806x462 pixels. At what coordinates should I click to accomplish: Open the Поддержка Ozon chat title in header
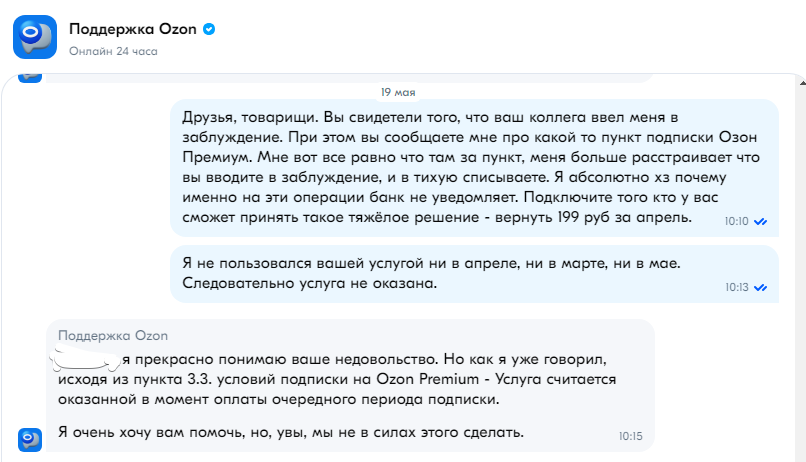pos(133,28)
